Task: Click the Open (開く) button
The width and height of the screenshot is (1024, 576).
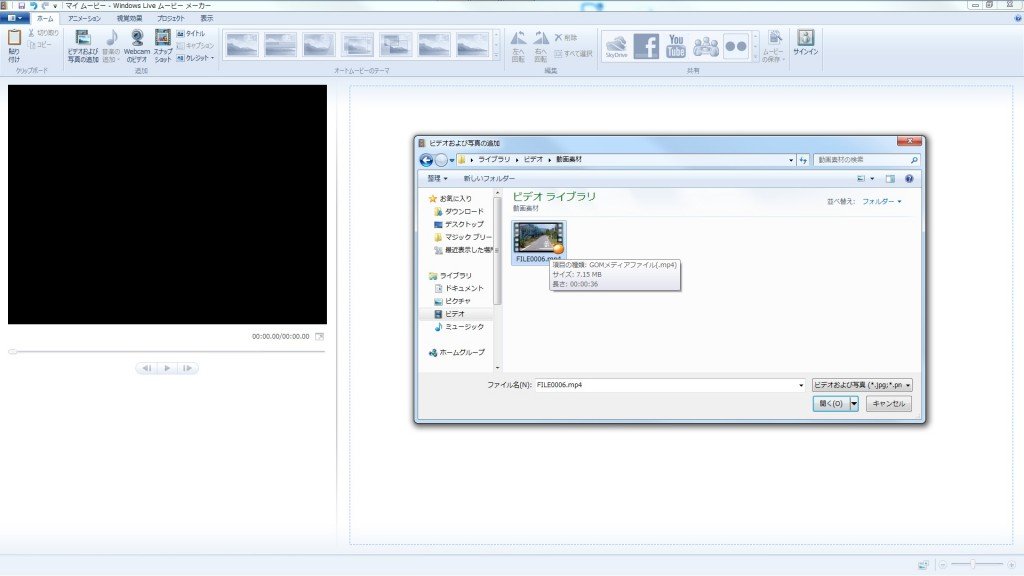Action: [x=831, y=404]
